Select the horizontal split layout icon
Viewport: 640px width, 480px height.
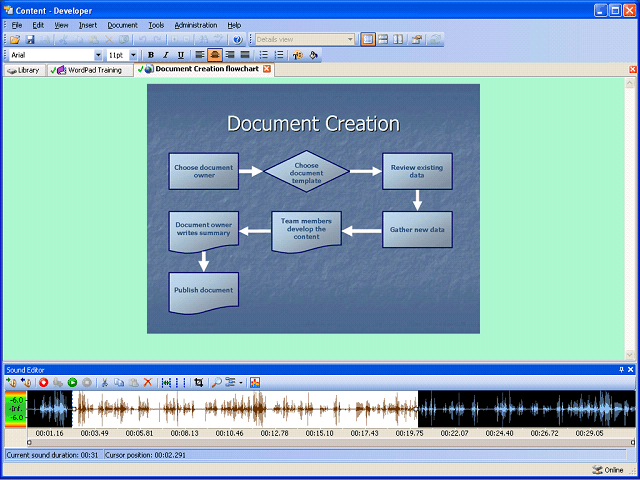pyautogui.click(x=382, y=40)
